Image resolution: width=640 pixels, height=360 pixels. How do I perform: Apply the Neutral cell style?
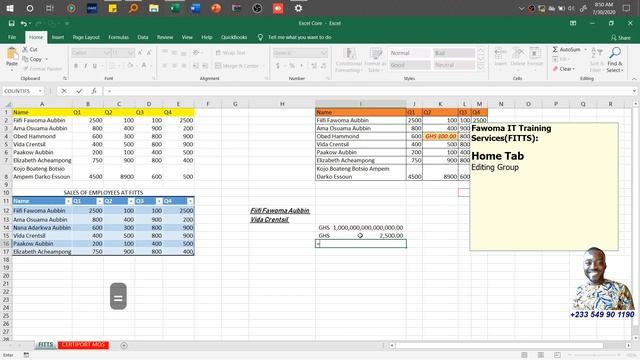pos(454,65)
